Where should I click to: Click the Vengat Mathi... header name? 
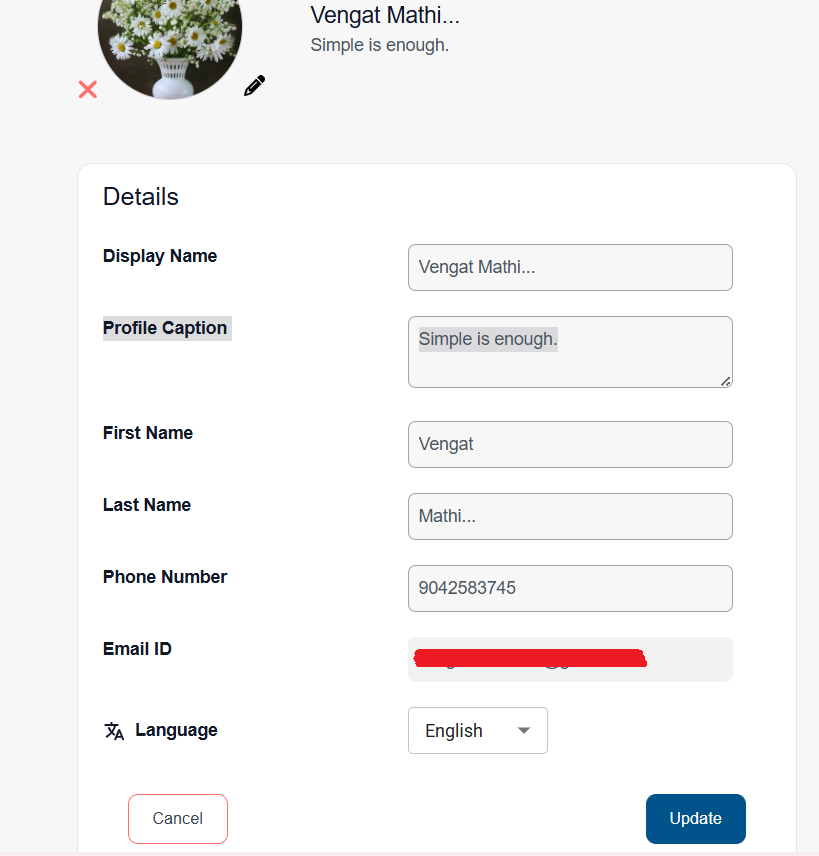click(385, 15)
